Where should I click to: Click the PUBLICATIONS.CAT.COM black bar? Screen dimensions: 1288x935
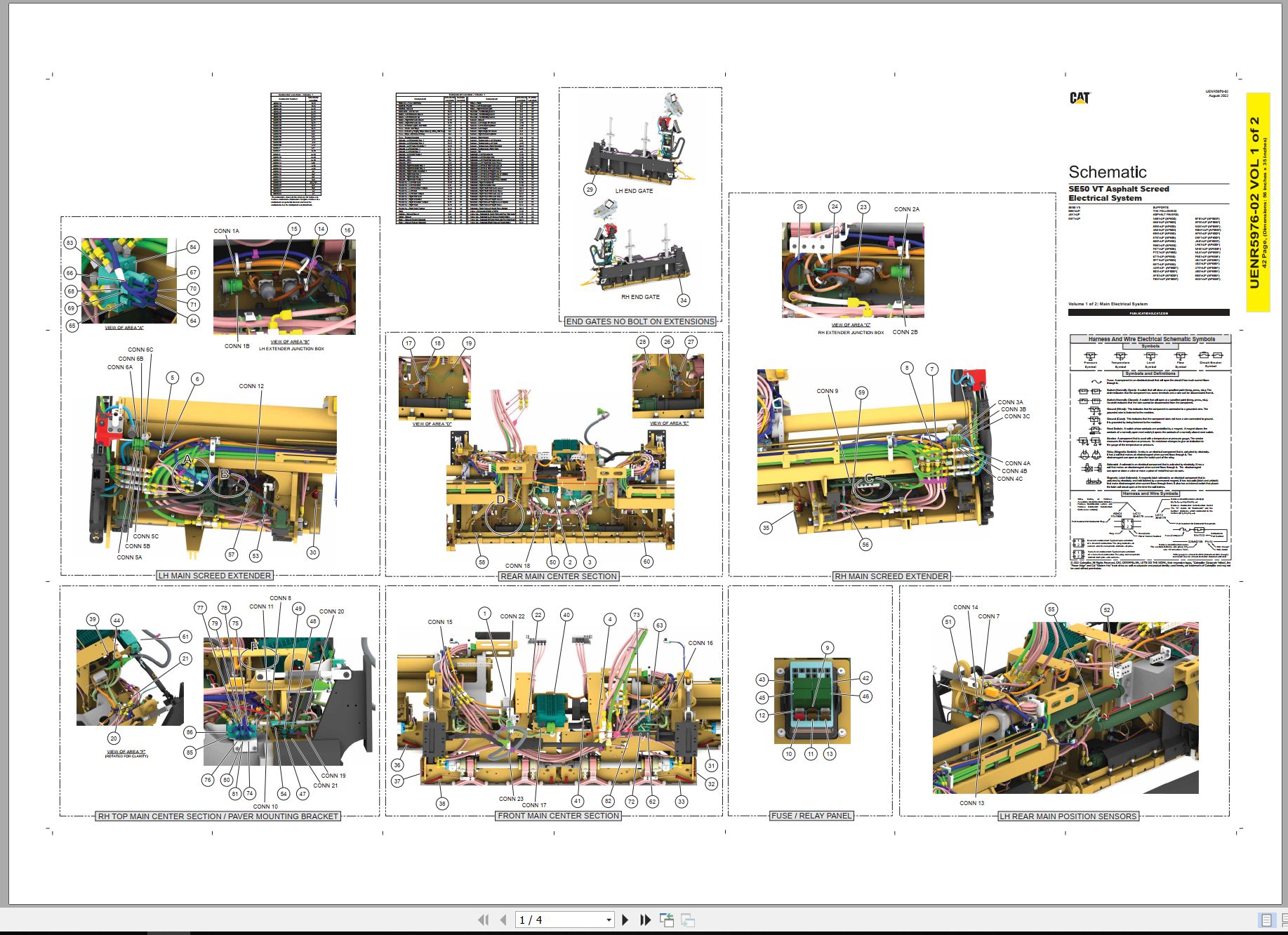[1148, 312]
